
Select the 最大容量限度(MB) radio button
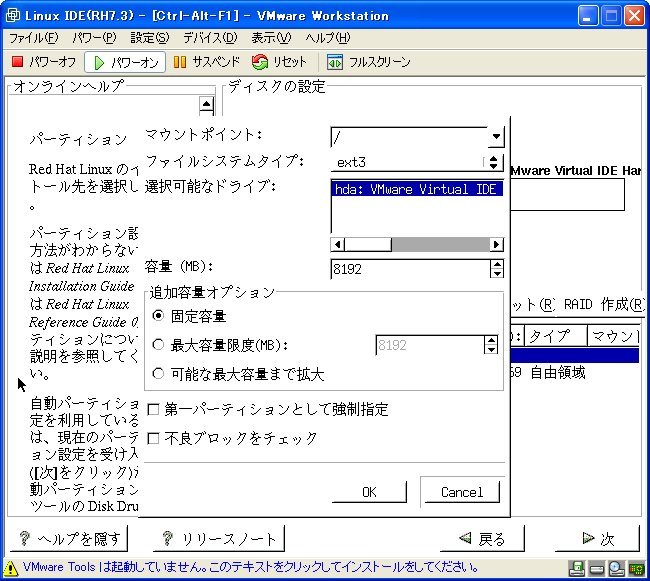click(x=158, y=344)
